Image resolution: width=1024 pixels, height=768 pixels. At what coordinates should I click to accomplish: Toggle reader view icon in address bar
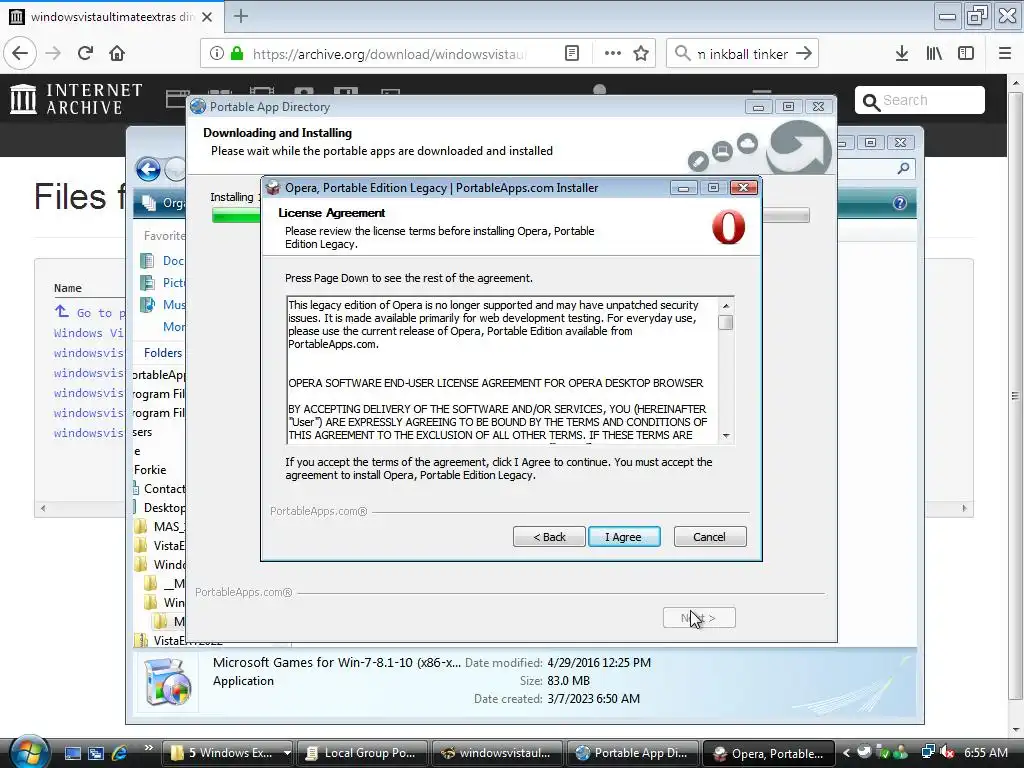572,54
